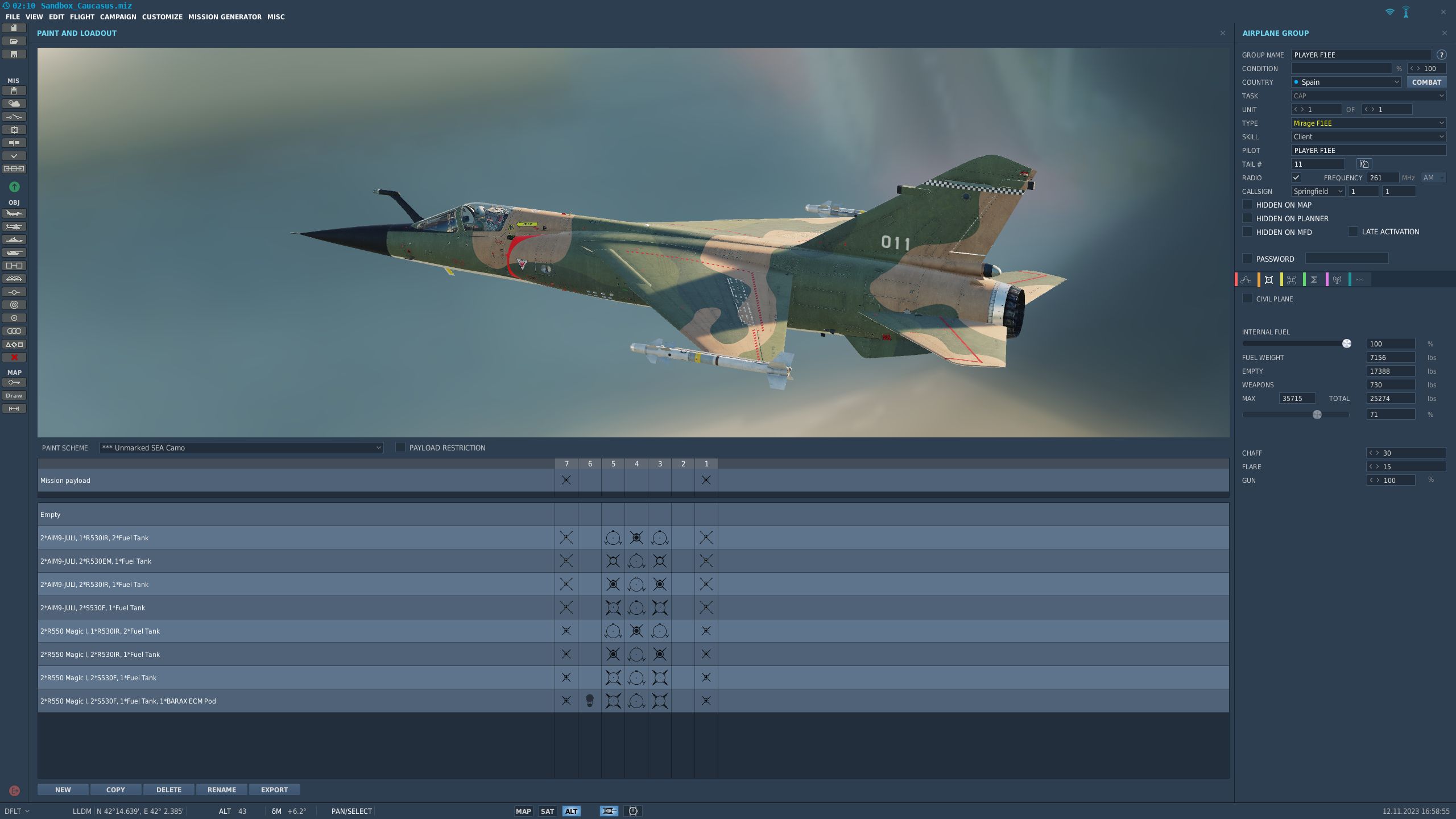Expand the Skill dropdown set to Client
The height and width of the screenshot is (819, 1456).
(x=1368, y=136)
